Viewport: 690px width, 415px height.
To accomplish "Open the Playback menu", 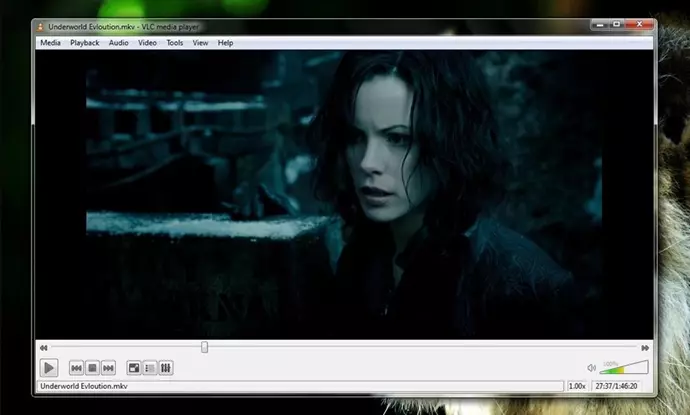I will (84, 43).
